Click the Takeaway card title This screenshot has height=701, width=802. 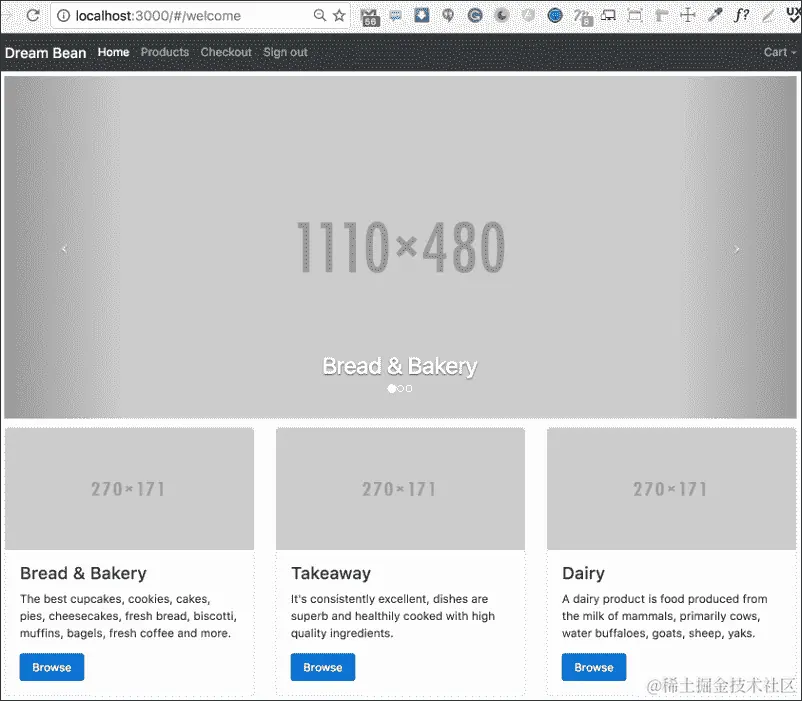coord(331,573)
